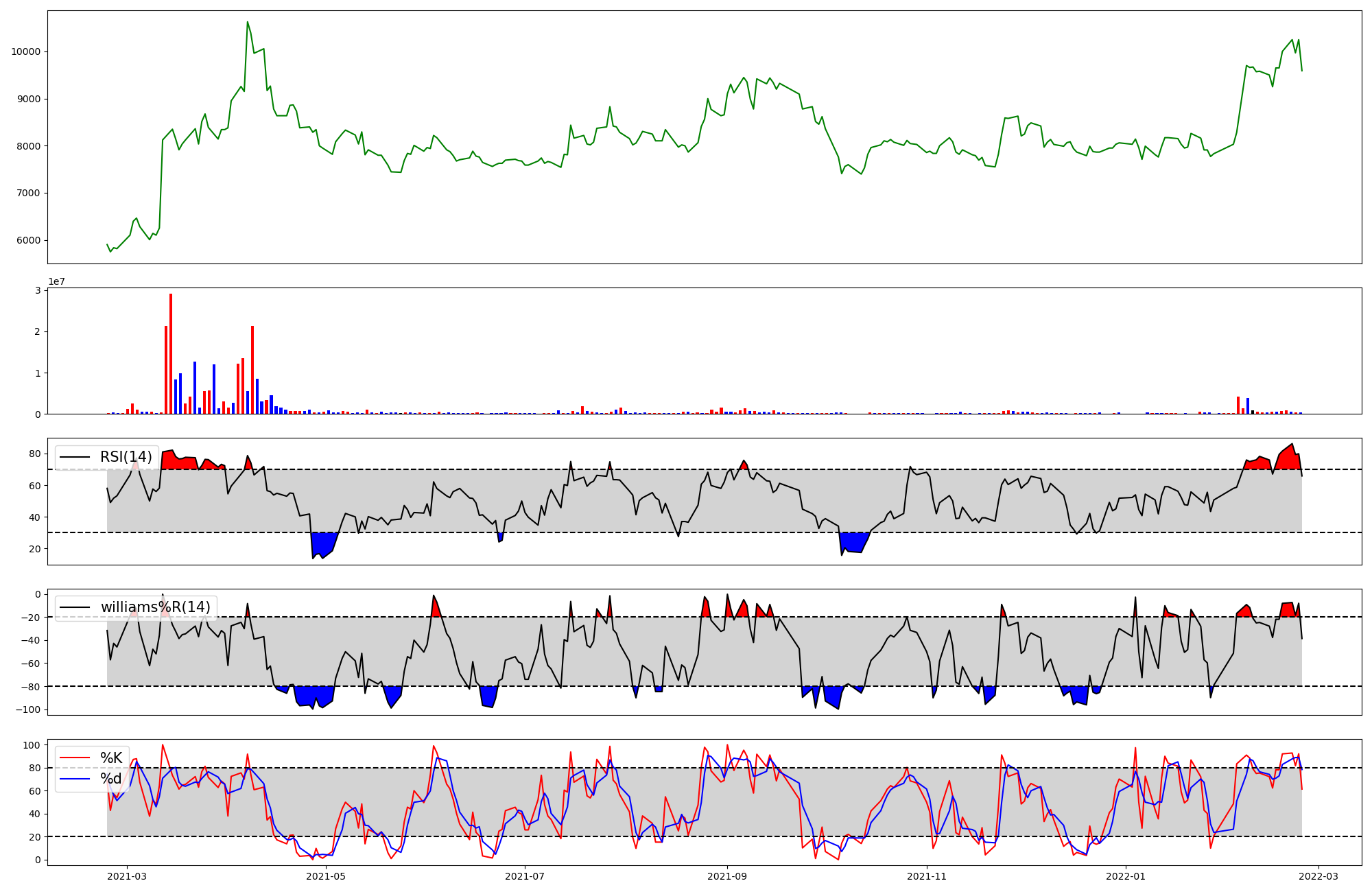Click the RSI(14) legend entry
The image size is (1372, 892).
[x=126, y=457]
